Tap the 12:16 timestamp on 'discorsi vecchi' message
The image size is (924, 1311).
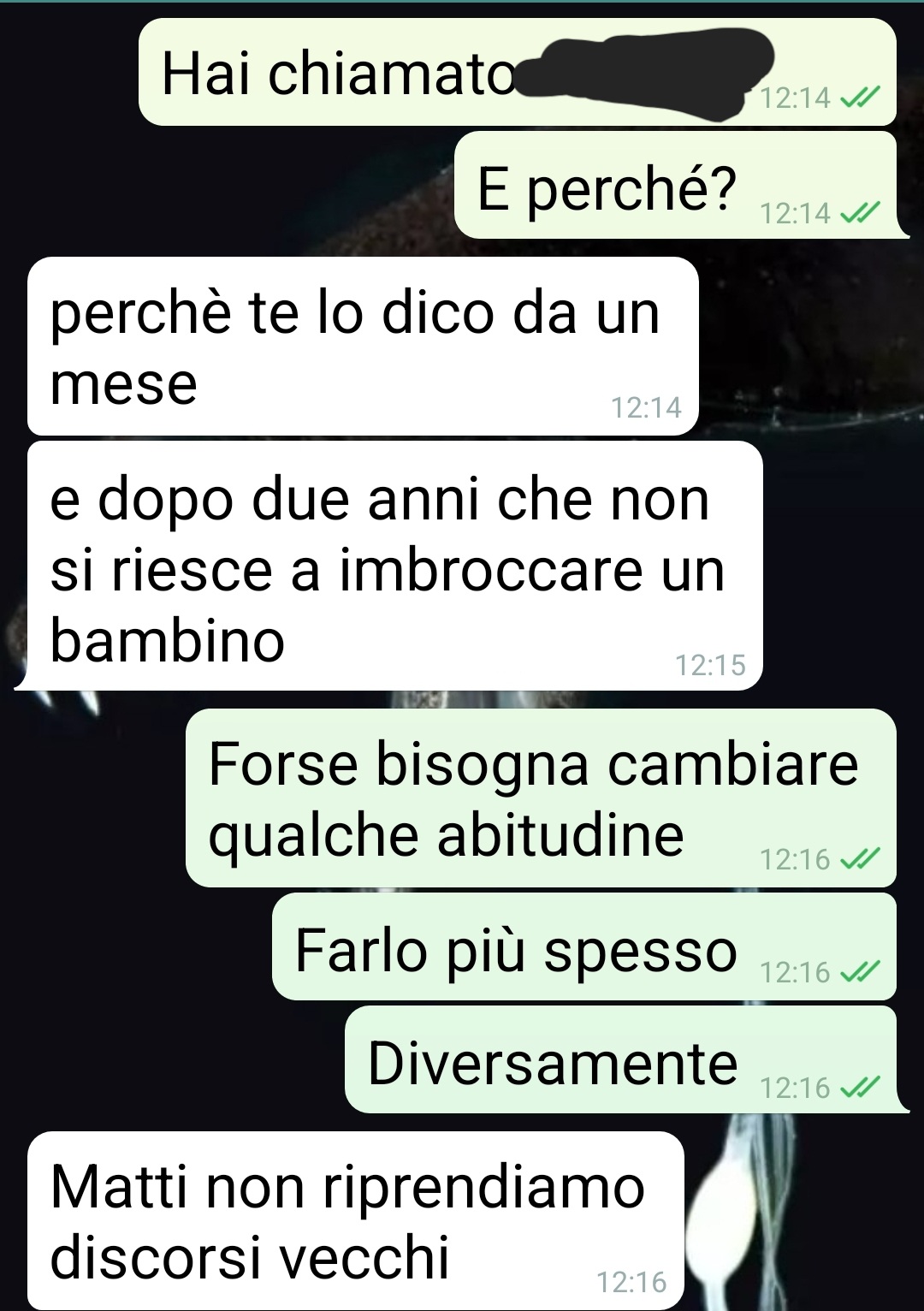point(631,1282)
